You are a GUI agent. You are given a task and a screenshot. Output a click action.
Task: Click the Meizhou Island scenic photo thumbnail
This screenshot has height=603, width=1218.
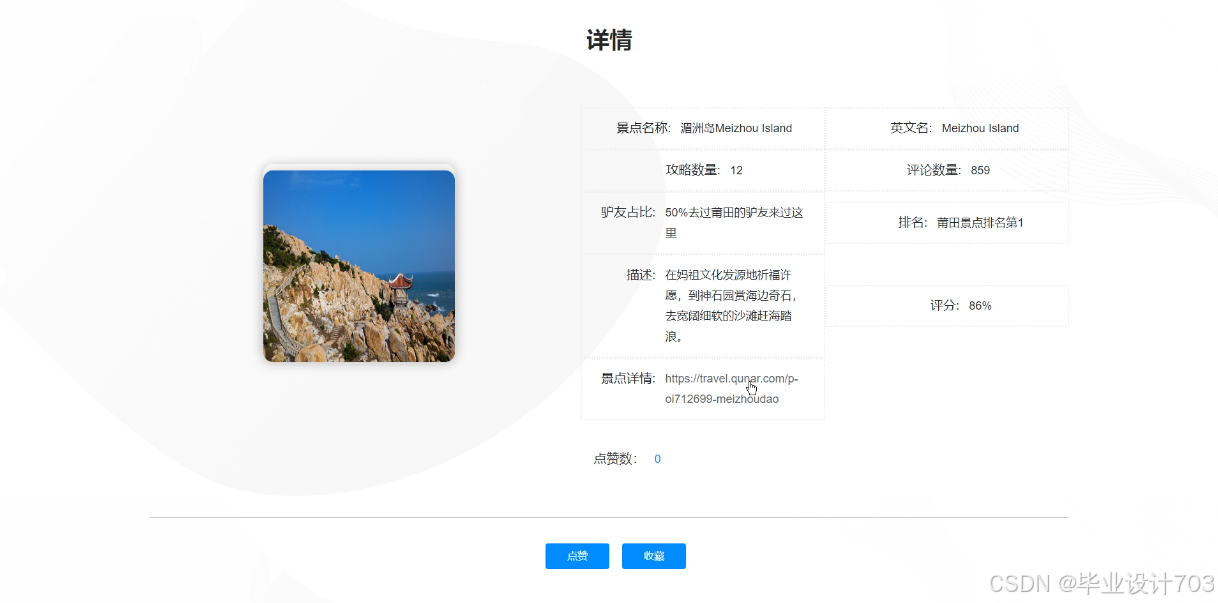[x=359, y=266]
